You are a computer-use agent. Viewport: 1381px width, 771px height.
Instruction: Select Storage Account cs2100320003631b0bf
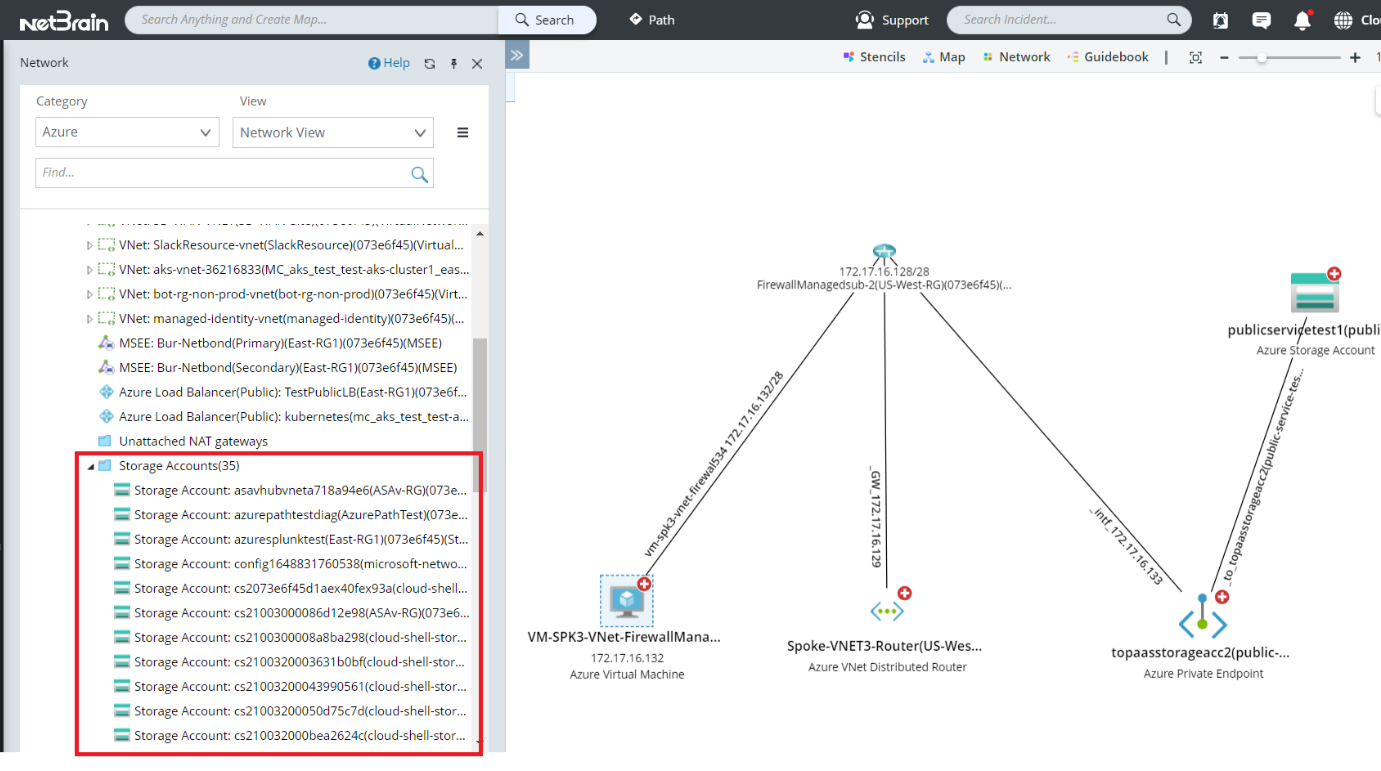291,662
